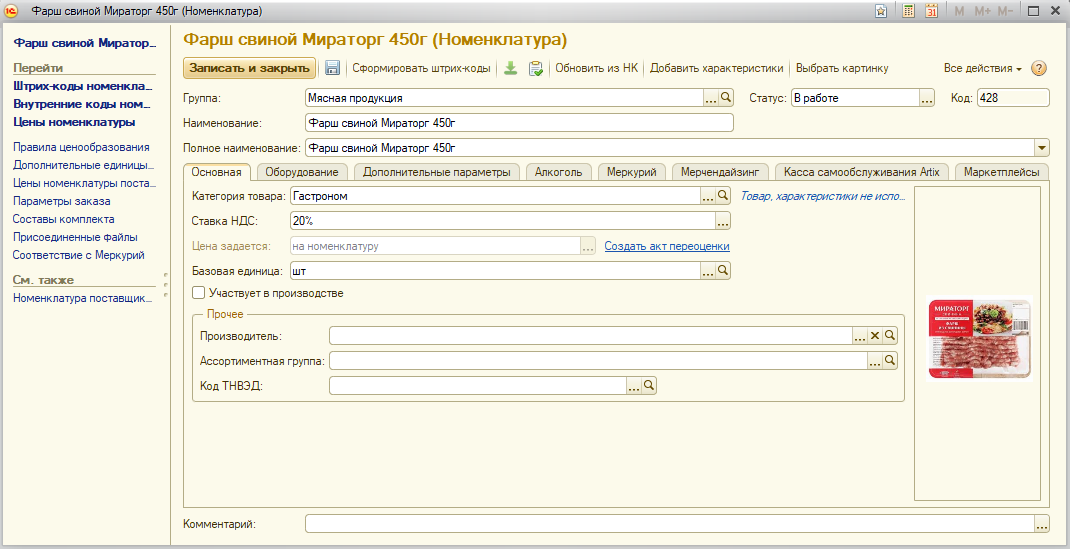1070x549 pixels.
Task: Click the Мираторг product image thumbnail
Action: click(x=980, y=339)
